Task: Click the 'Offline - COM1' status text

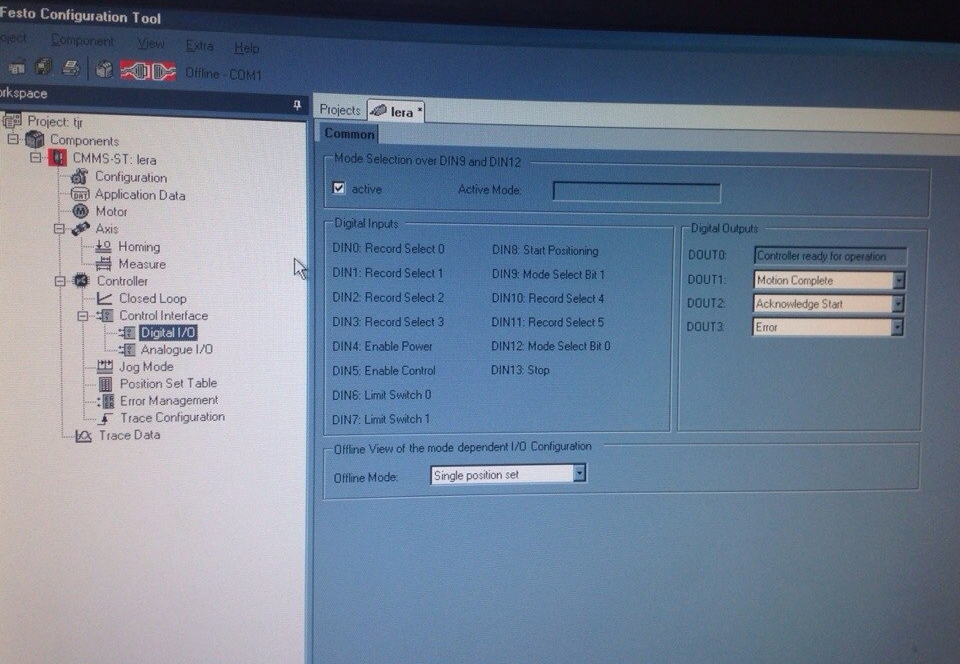Action: click(x=223, y=73)
